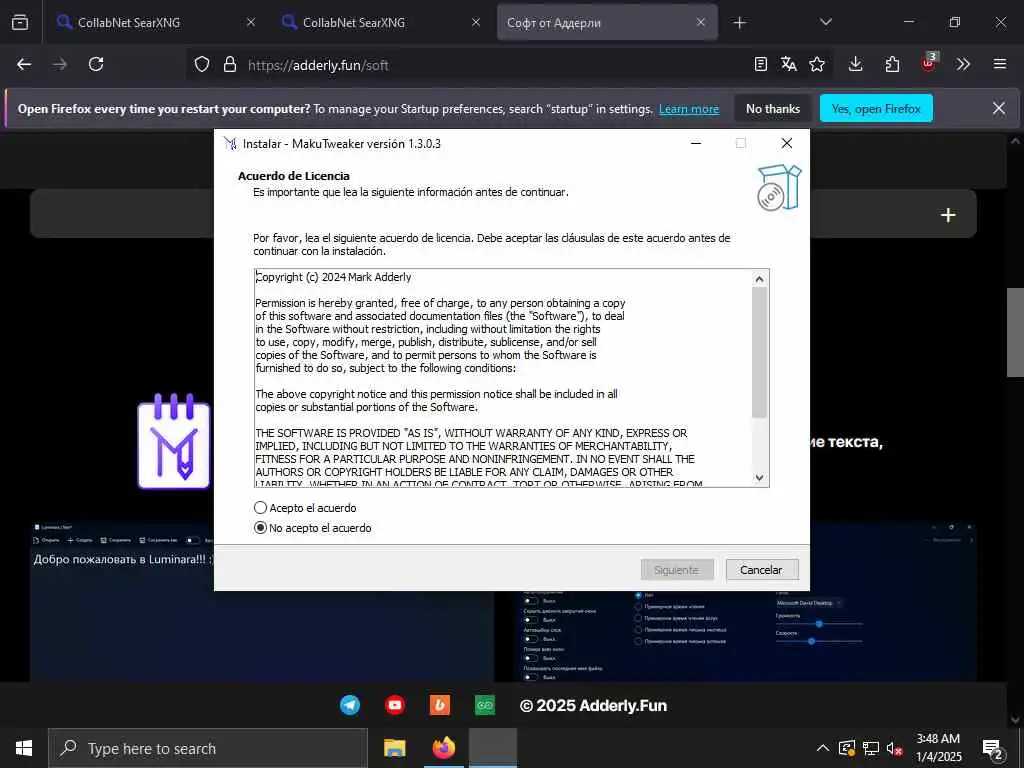The image size is (1024, 768).
Task: Click the license text scrollbar up arrow
Action: pyautogui.click(x=759, y=279)
